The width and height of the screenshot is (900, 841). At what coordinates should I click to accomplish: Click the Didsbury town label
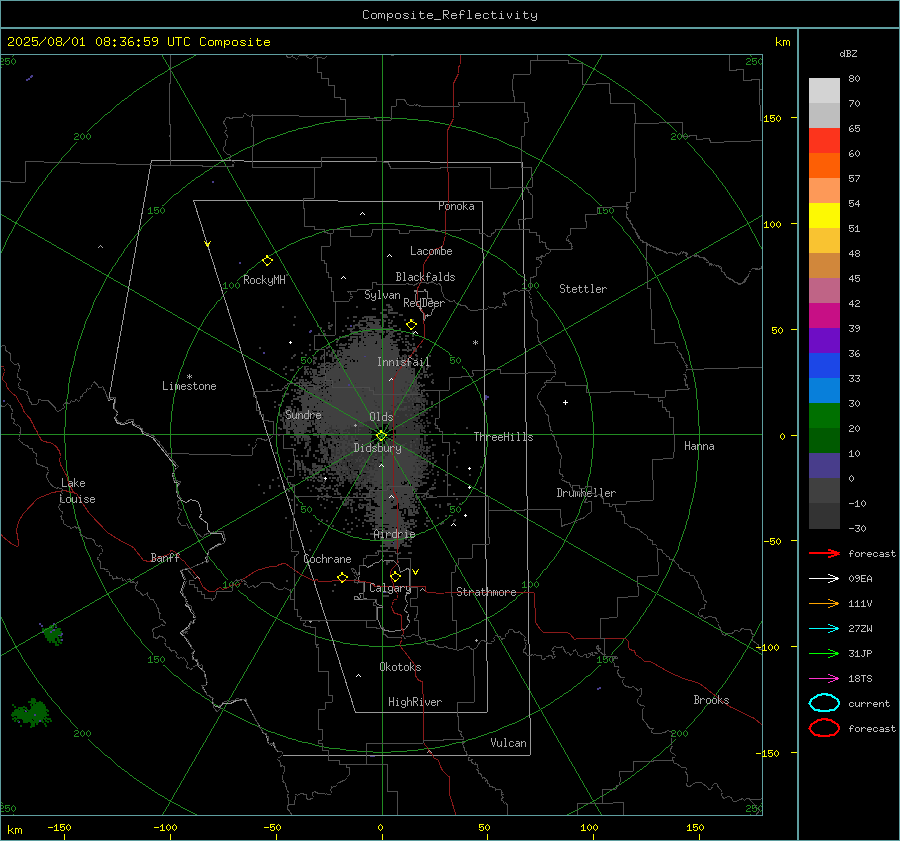[x=377, y=448]
